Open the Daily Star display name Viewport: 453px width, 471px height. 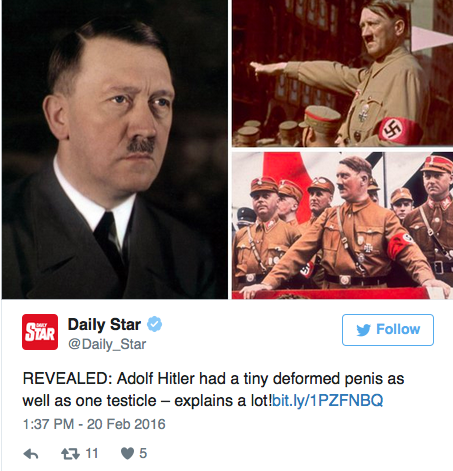point(104,324)
